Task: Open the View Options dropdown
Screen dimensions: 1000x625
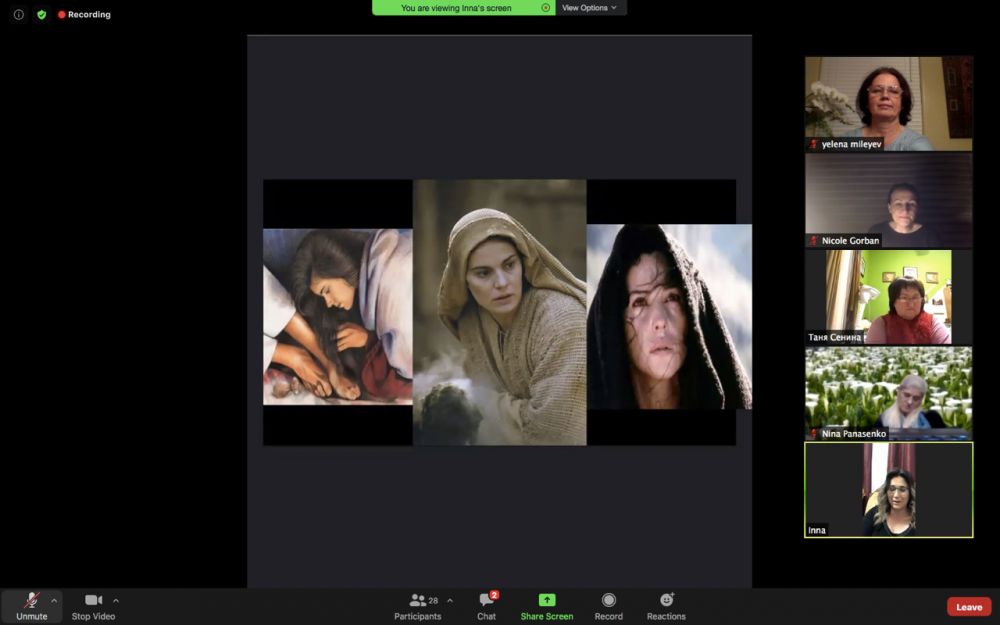Action: click(589, 8)
